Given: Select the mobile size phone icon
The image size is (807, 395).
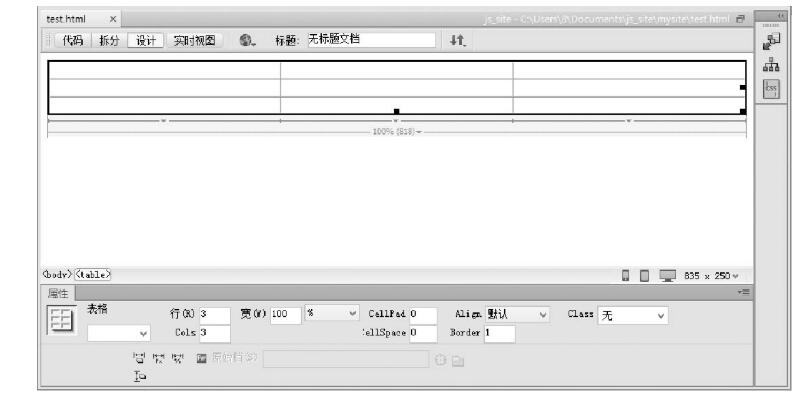Looking at the screenshot, I should [625, 276].
